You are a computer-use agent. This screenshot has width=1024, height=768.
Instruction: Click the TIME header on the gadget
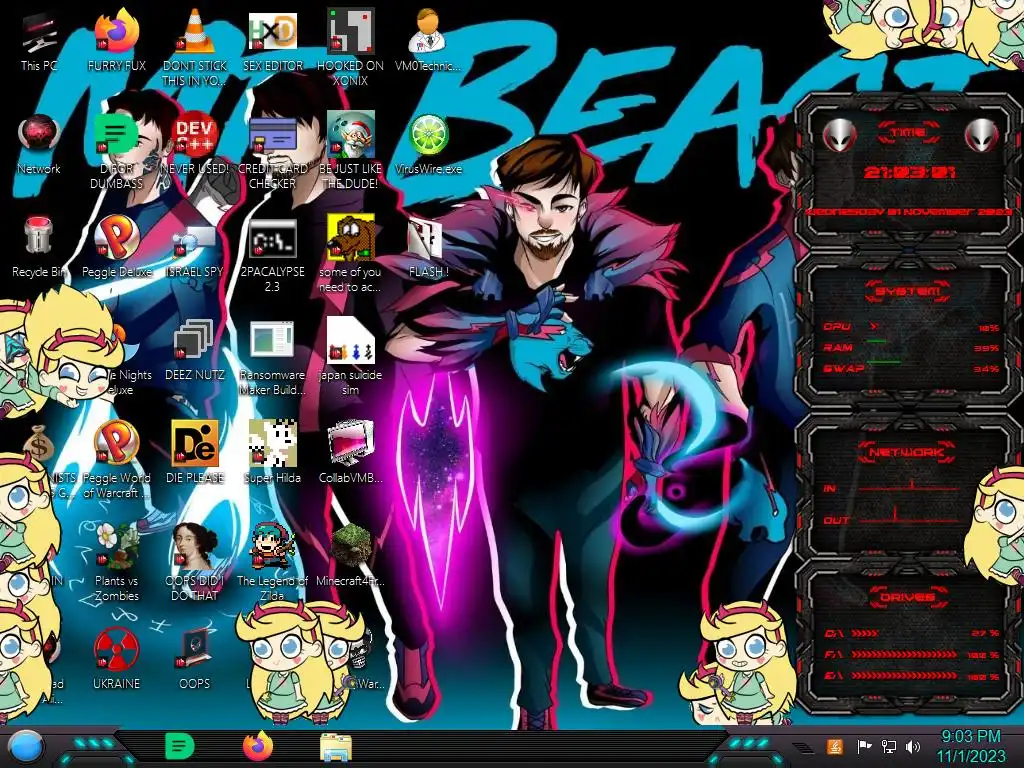click(908, 133)
